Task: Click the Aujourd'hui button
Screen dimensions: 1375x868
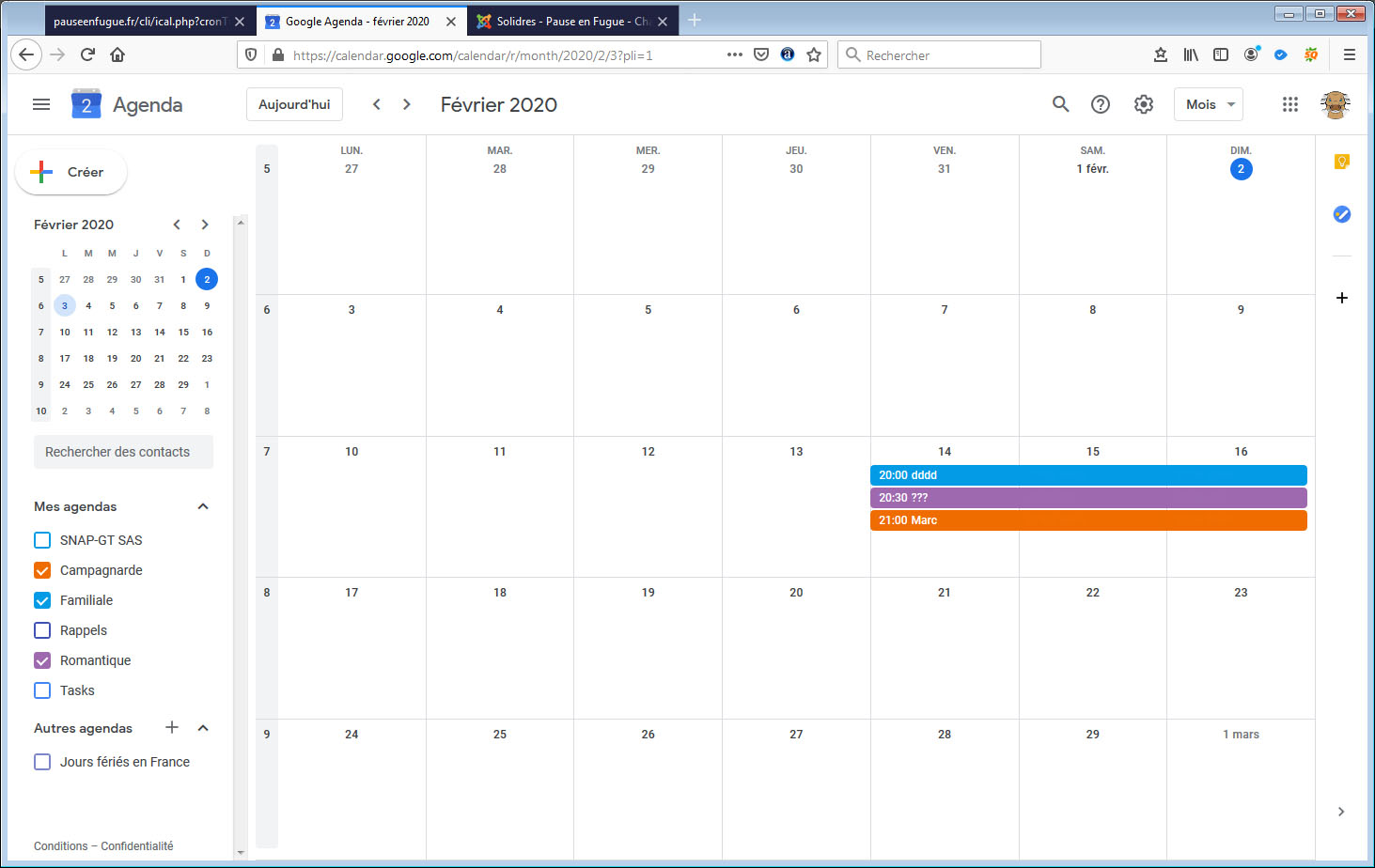Action: pyautogui.click(x=294, y=104)
